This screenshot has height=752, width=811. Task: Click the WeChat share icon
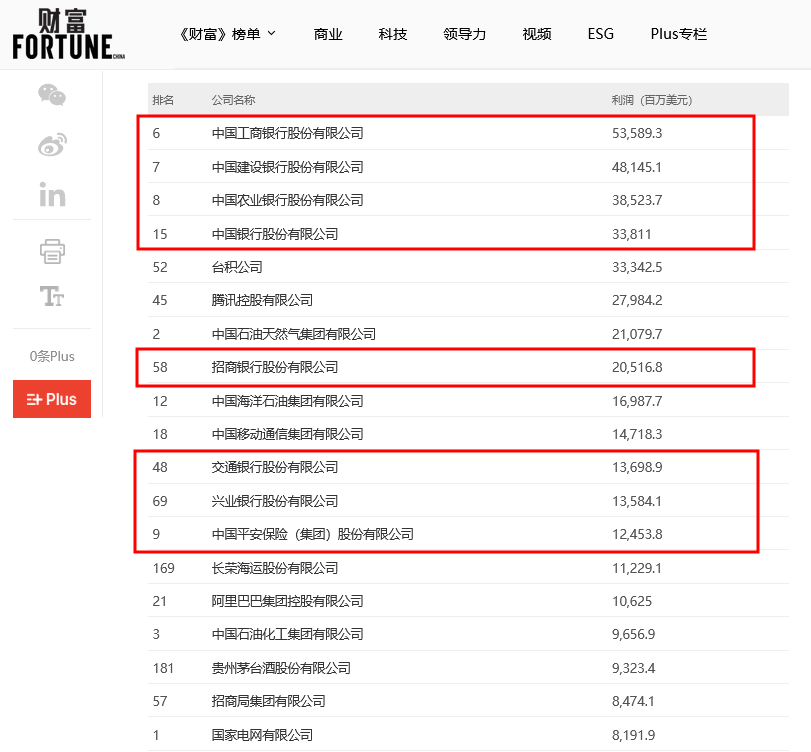point(52,95)
